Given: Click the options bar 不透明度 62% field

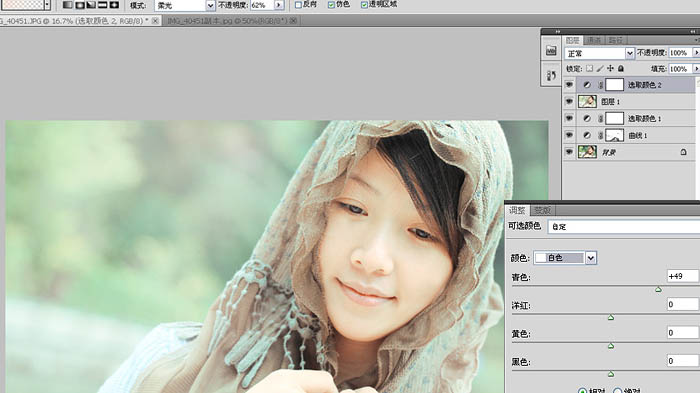Looking at the screenshot, I should pyautogui.click(x=262, y=5).
